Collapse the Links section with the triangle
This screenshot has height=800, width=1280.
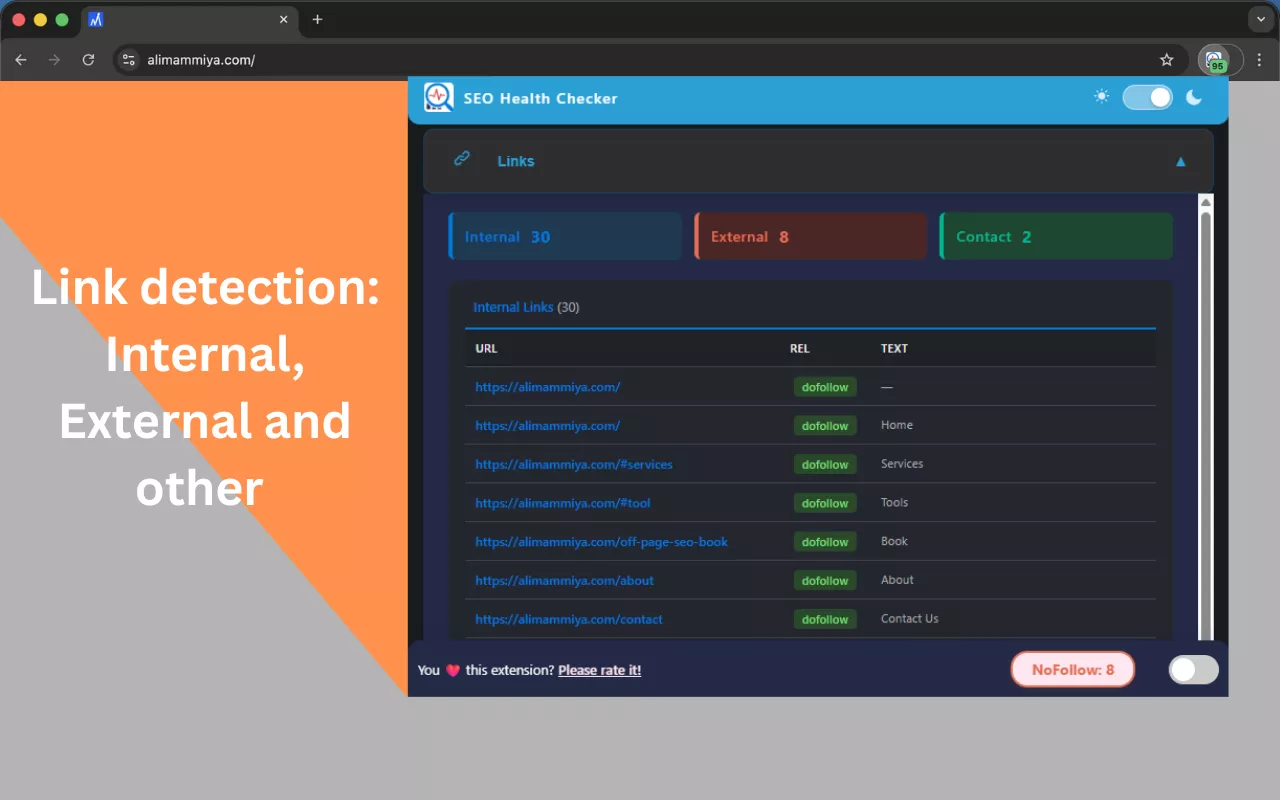pyautogui.click(x=1180, y=161)
